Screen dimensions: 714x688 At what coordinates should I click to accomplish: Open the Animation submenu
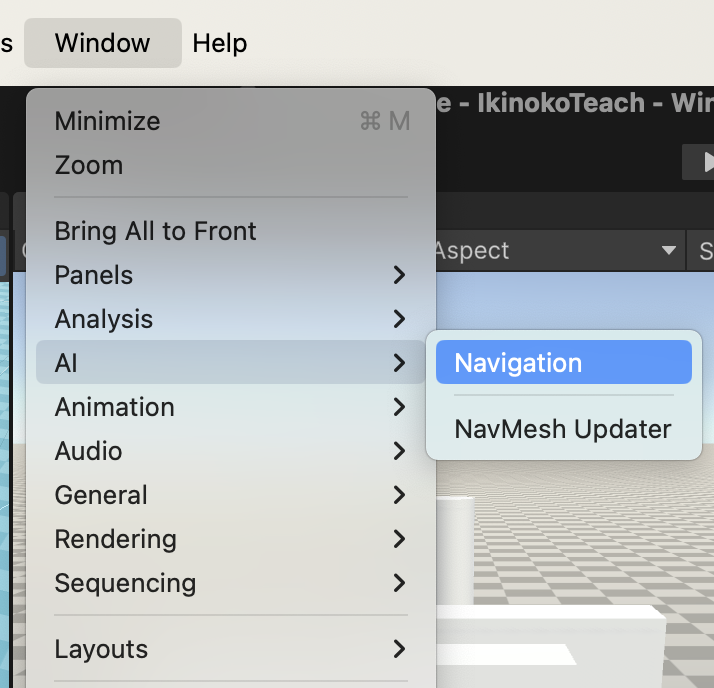(x=114, y=407)
